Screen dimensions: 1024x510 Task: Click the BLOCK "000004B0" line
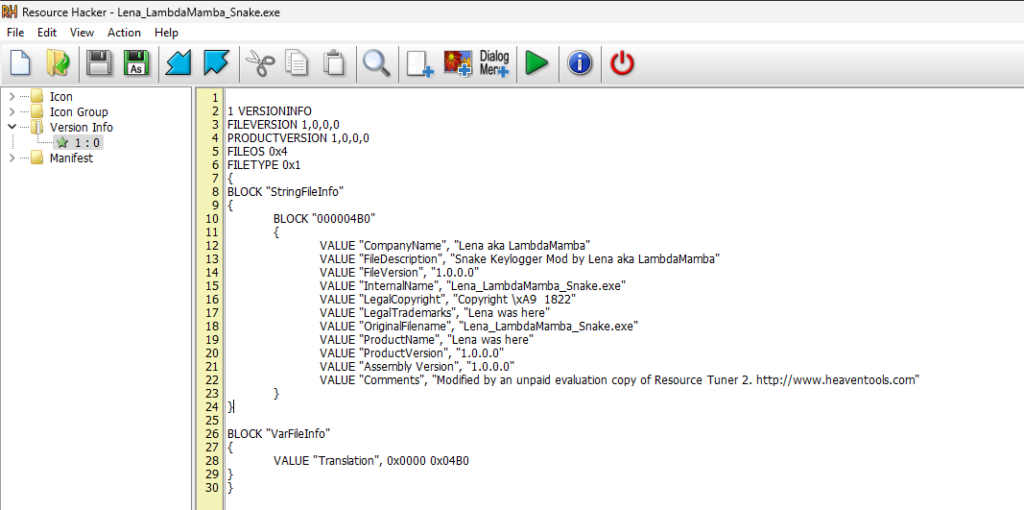click(325, 218)
